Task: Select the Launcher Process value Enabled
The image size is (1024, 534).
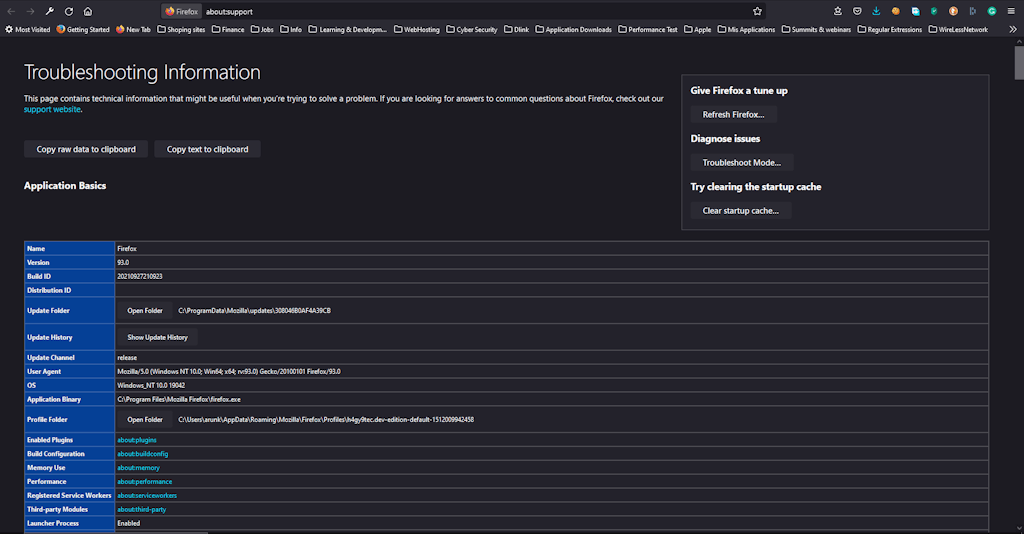Action: (x=129, y=524)
